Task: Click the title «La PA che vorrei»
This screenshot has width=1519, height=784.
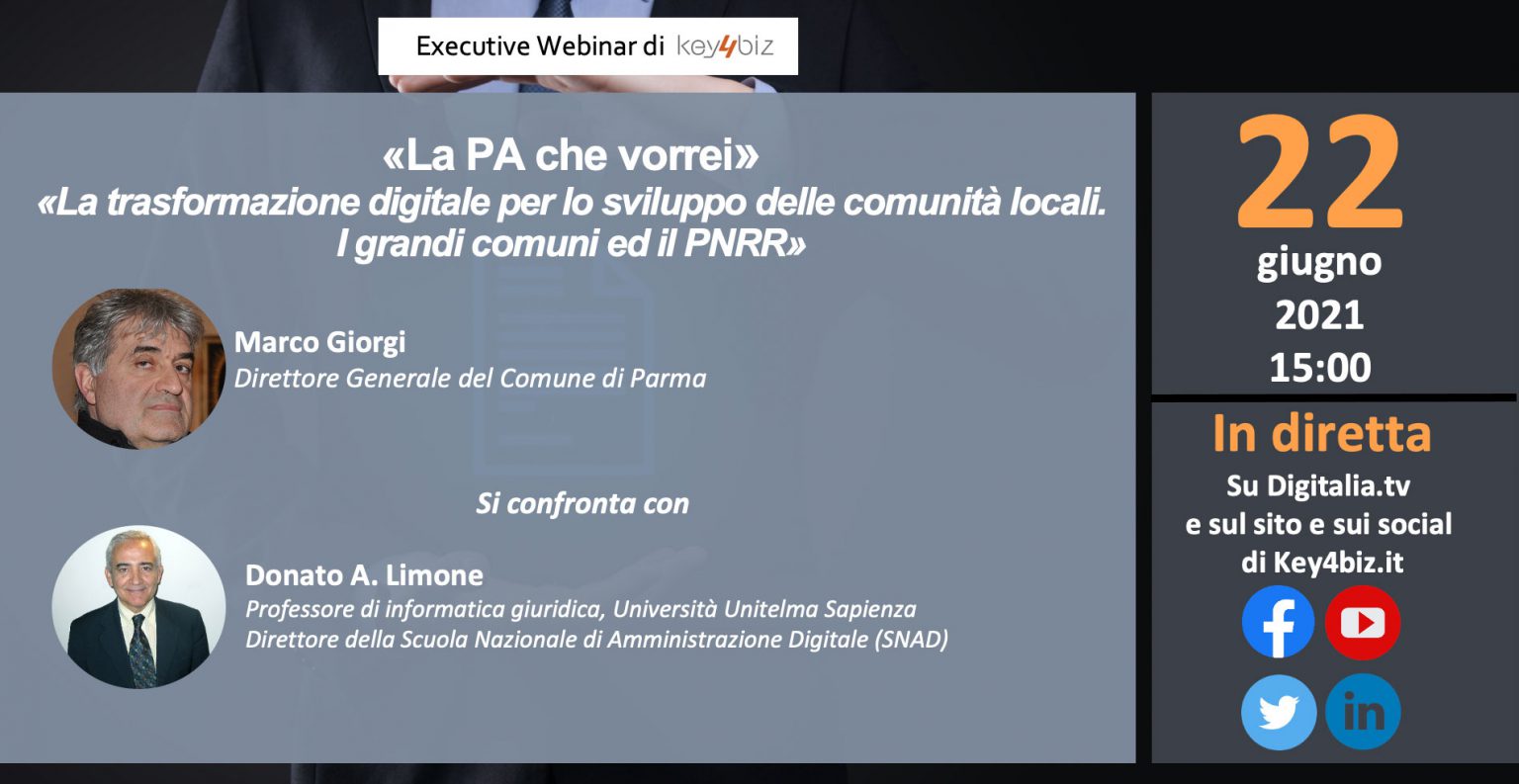Action: coord(571,155)
